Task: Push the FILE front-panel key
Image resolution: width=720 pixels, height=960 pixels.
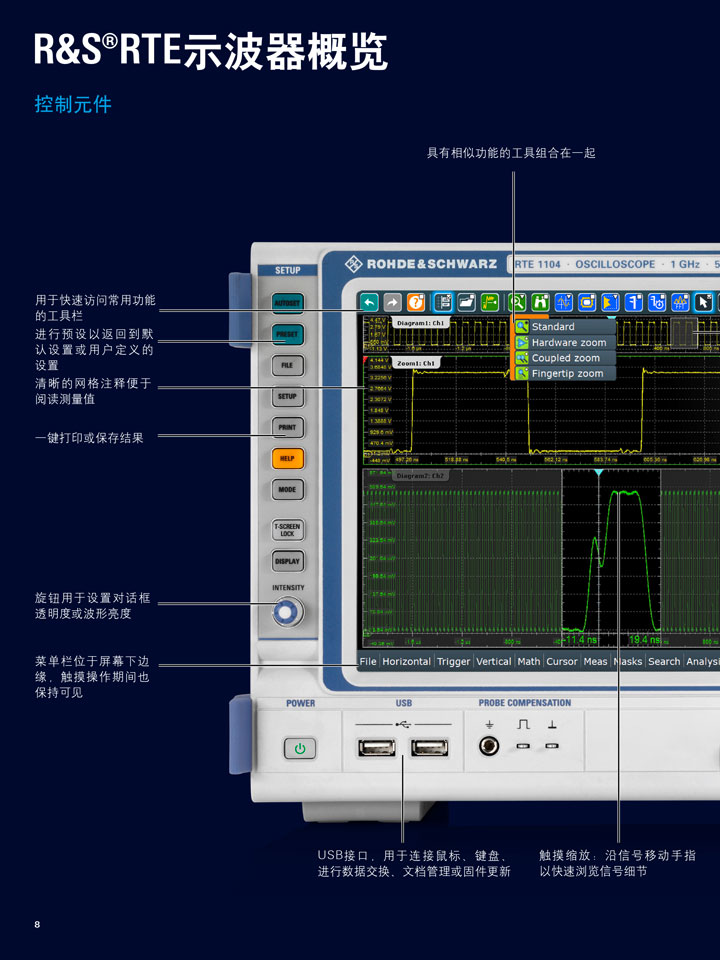Action: point(287,366)
